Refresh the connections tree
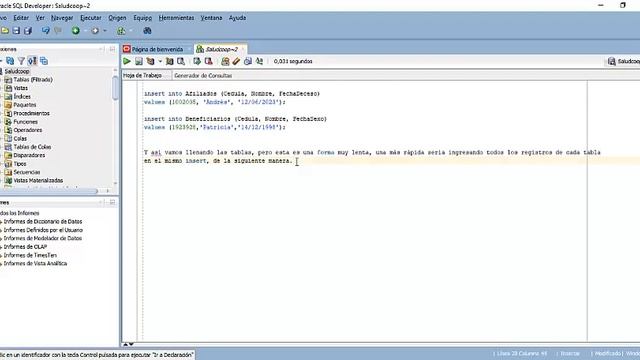The height and width of the screenshot is (360, 640). click(x=10, y=61)
